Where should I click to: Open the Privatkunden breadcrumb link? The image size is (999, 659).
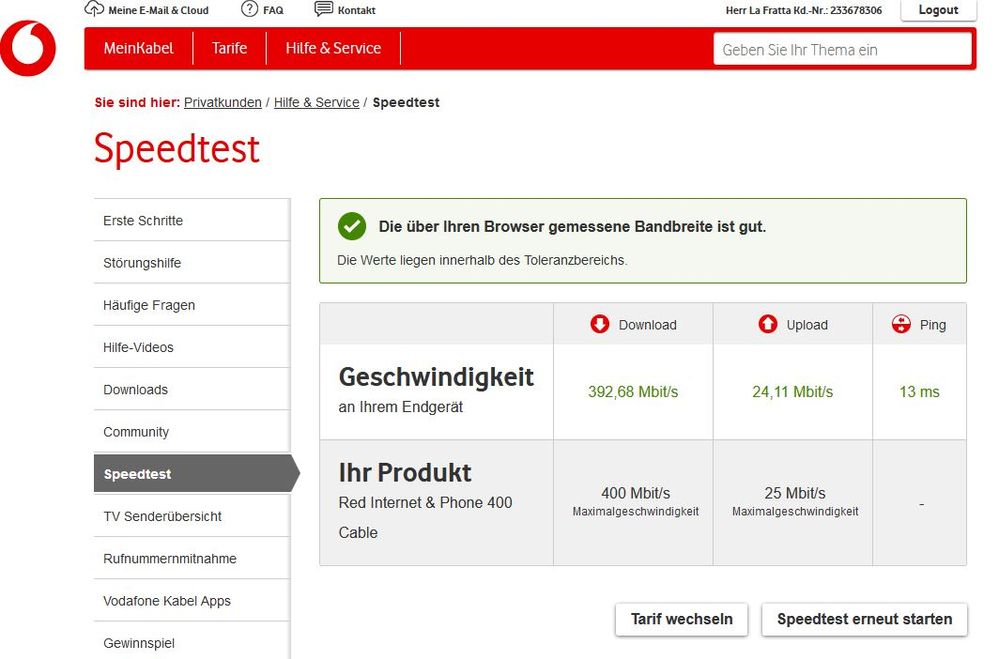[222, 102]
